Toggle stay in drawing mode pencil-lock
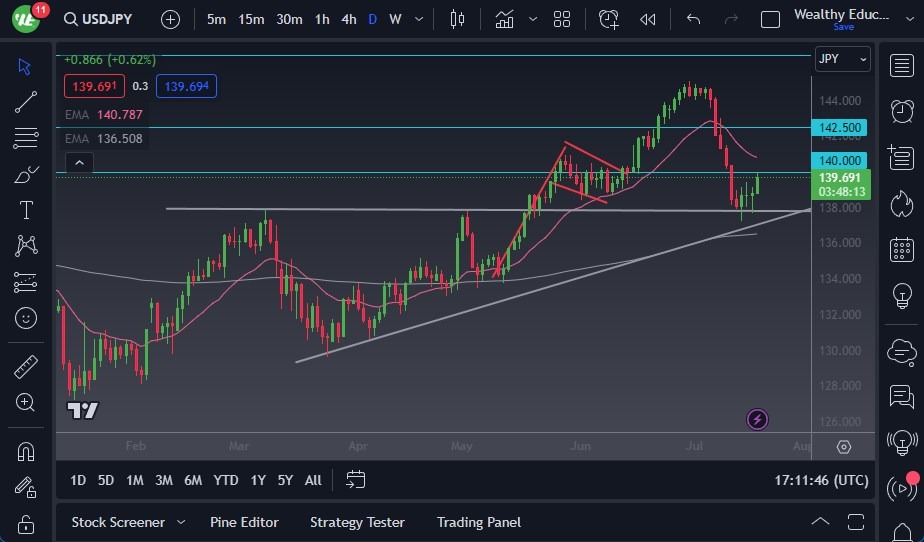 (26, 487)
